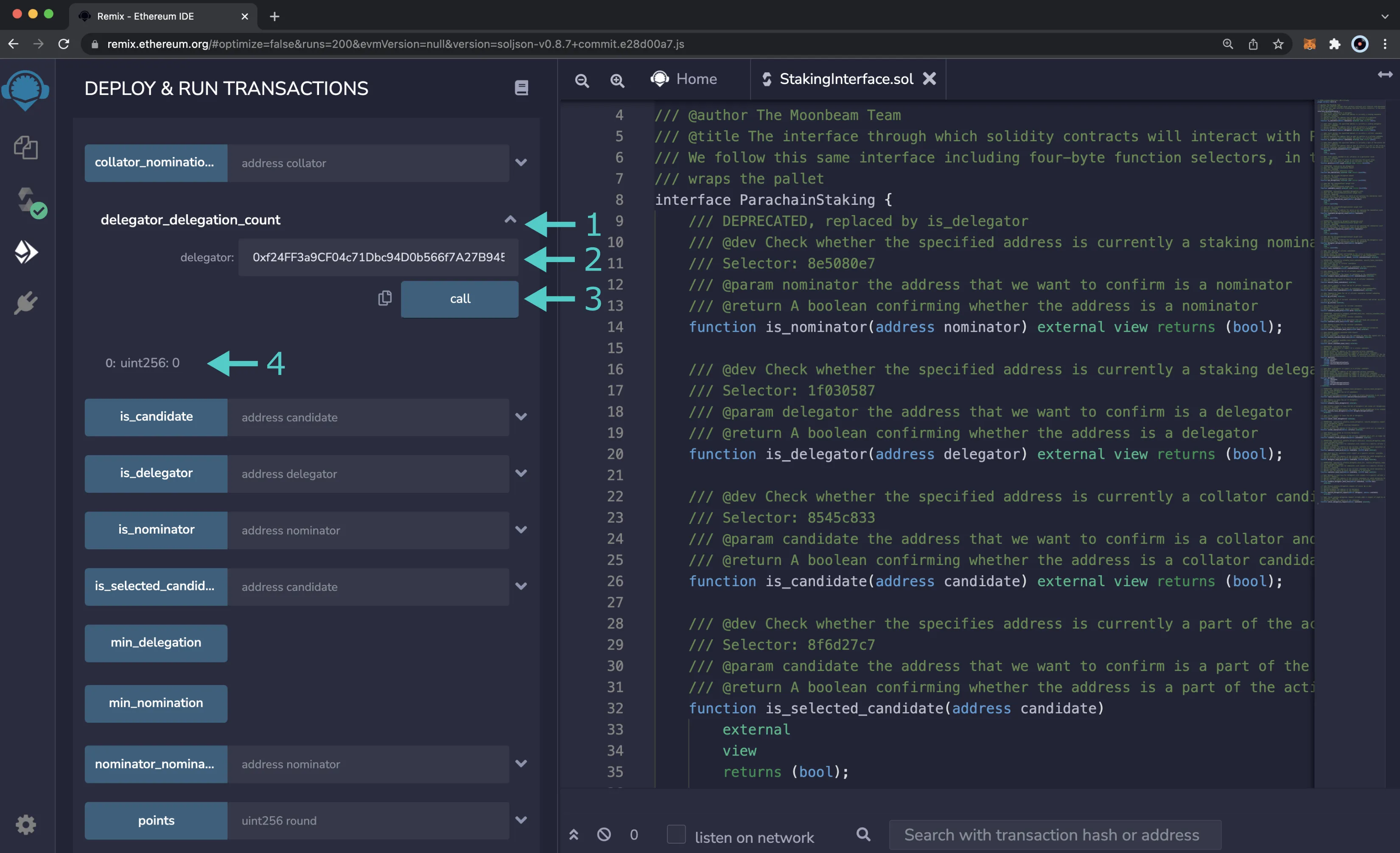
Task: Zoom out the editor font
Action: (x=582, y=80)
